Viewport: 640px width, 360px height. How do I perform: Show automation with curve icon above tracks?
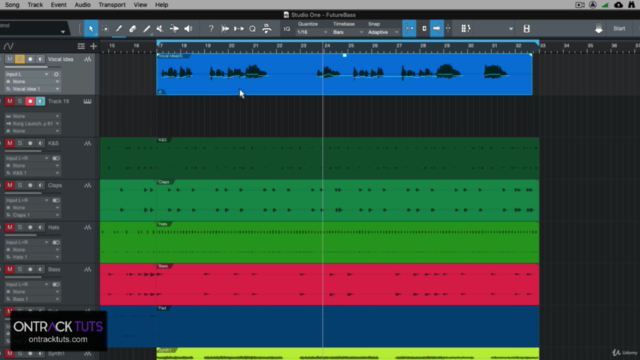pyautogui.click(x=9, y=46)
